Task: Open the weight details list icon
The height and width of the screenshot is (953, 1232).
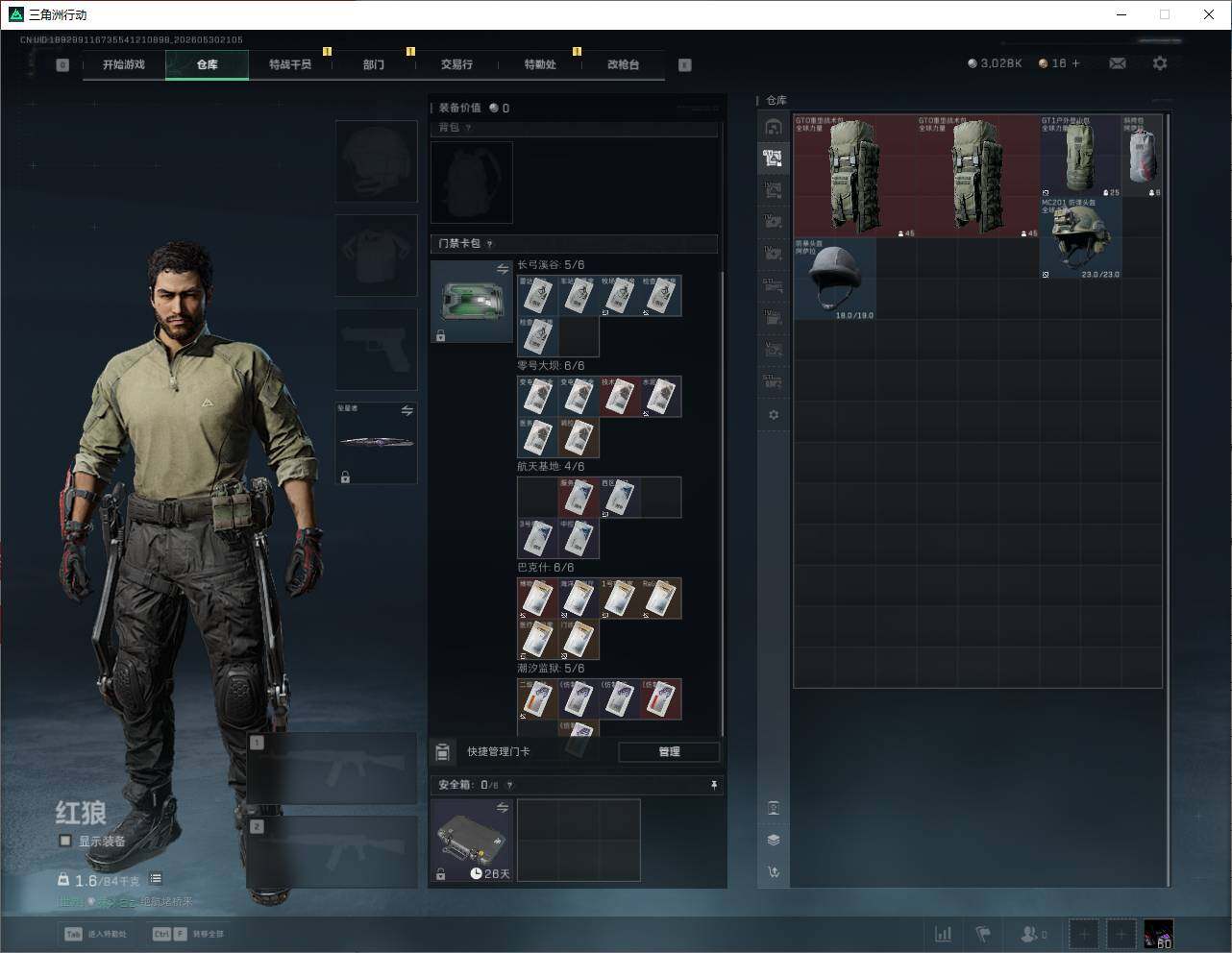Action: 156,879
